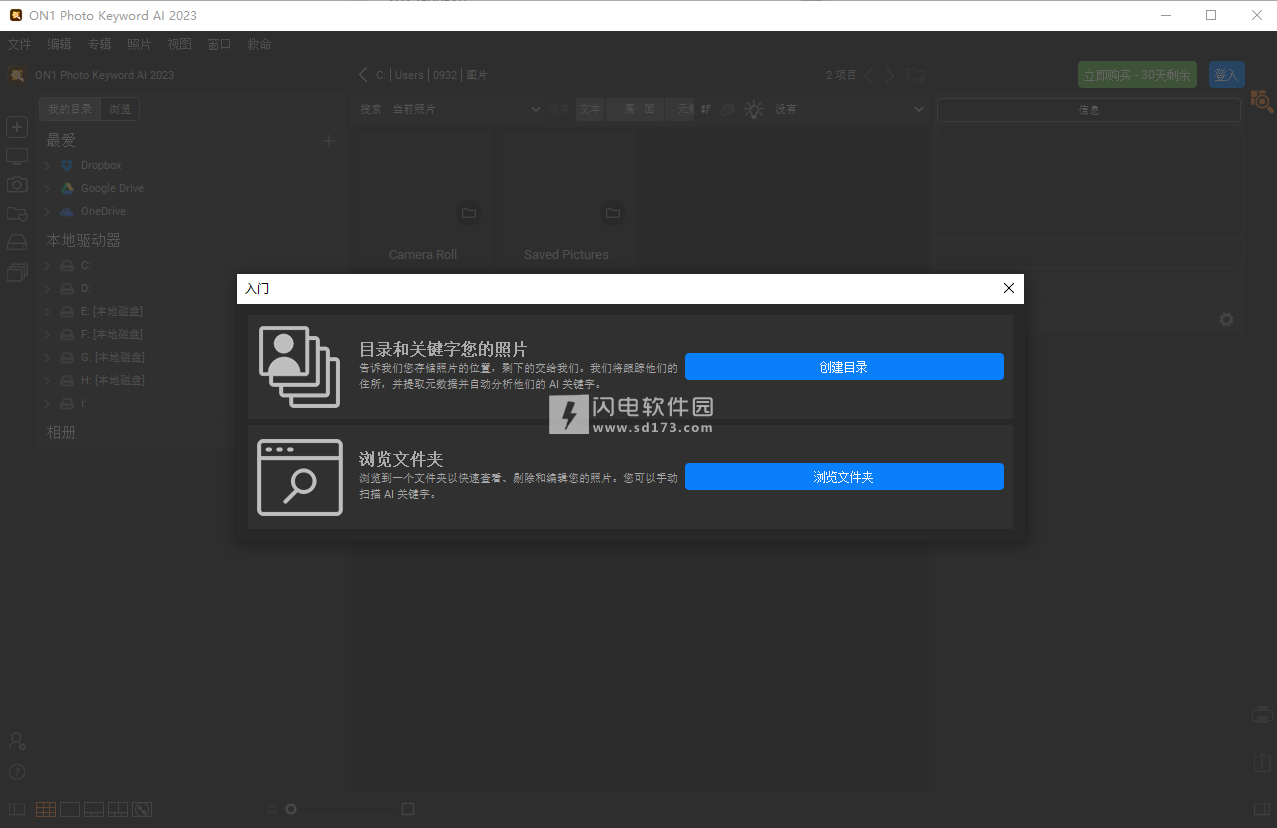Click the lightbulb AI filter icon
This screenshot has height=828, width=1277.
(754, 109)
